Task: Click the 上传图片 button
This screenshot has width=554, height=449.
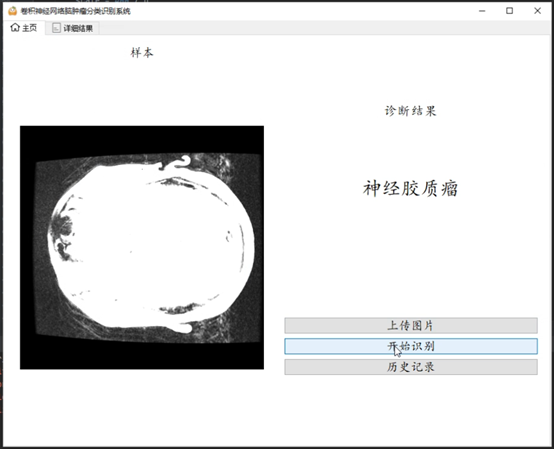Action: (x=411, y=325)
